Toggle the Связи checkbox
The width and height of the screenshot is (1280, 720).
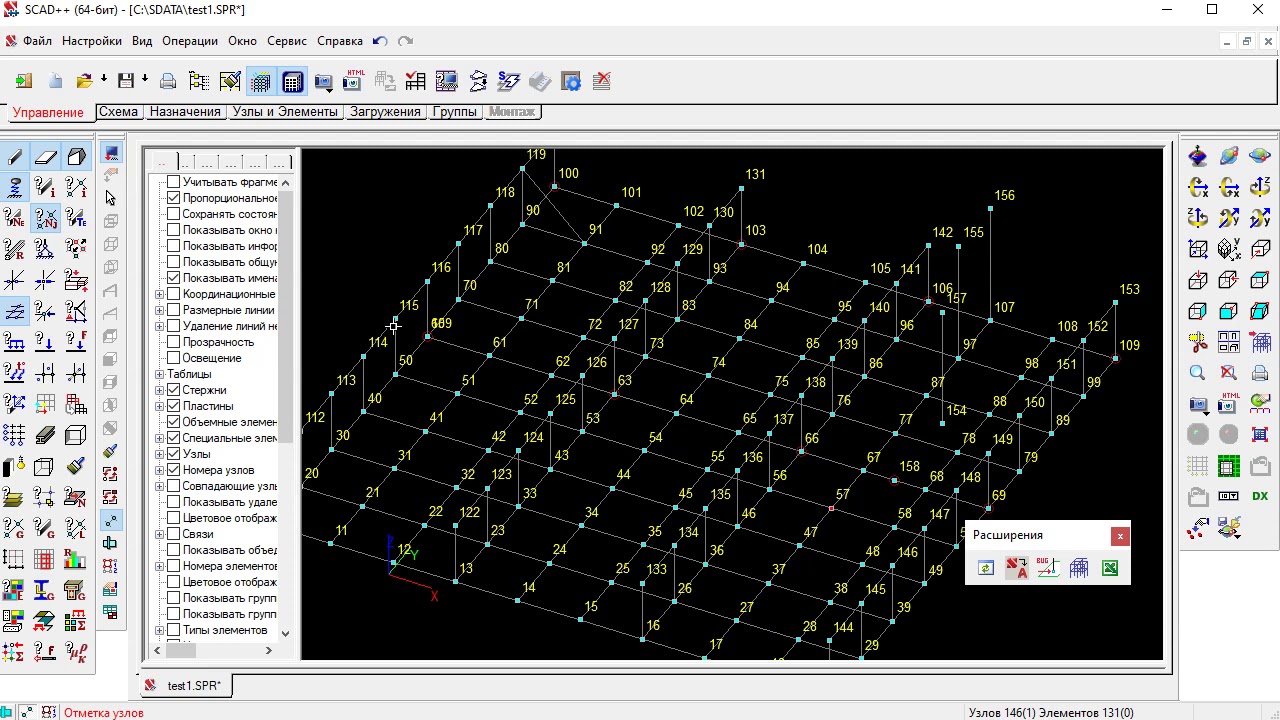pos(174,534)
